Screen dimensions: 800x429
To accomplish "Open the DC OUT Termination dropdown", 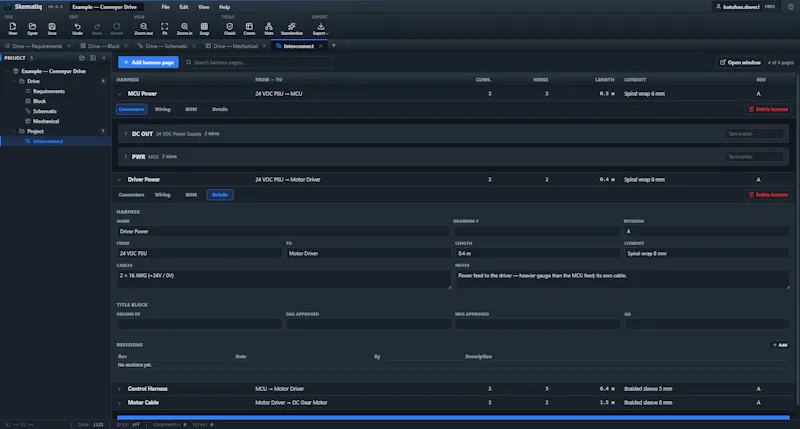I will 754,134.
